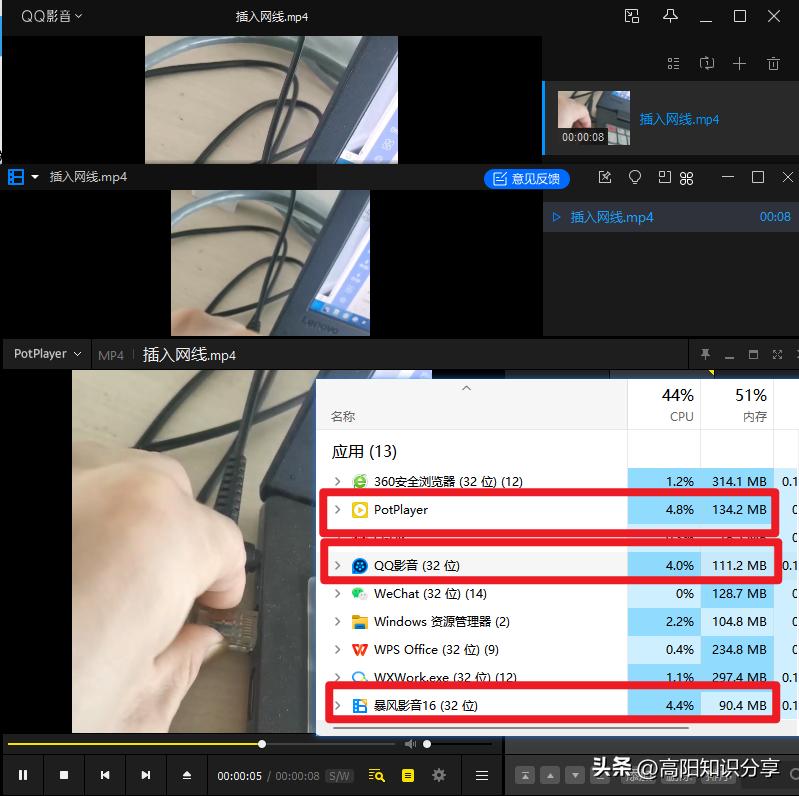The image size is (799, 796).
Task: Add file with QQ影音 plus icon
Action: click(x=739, y=64)
